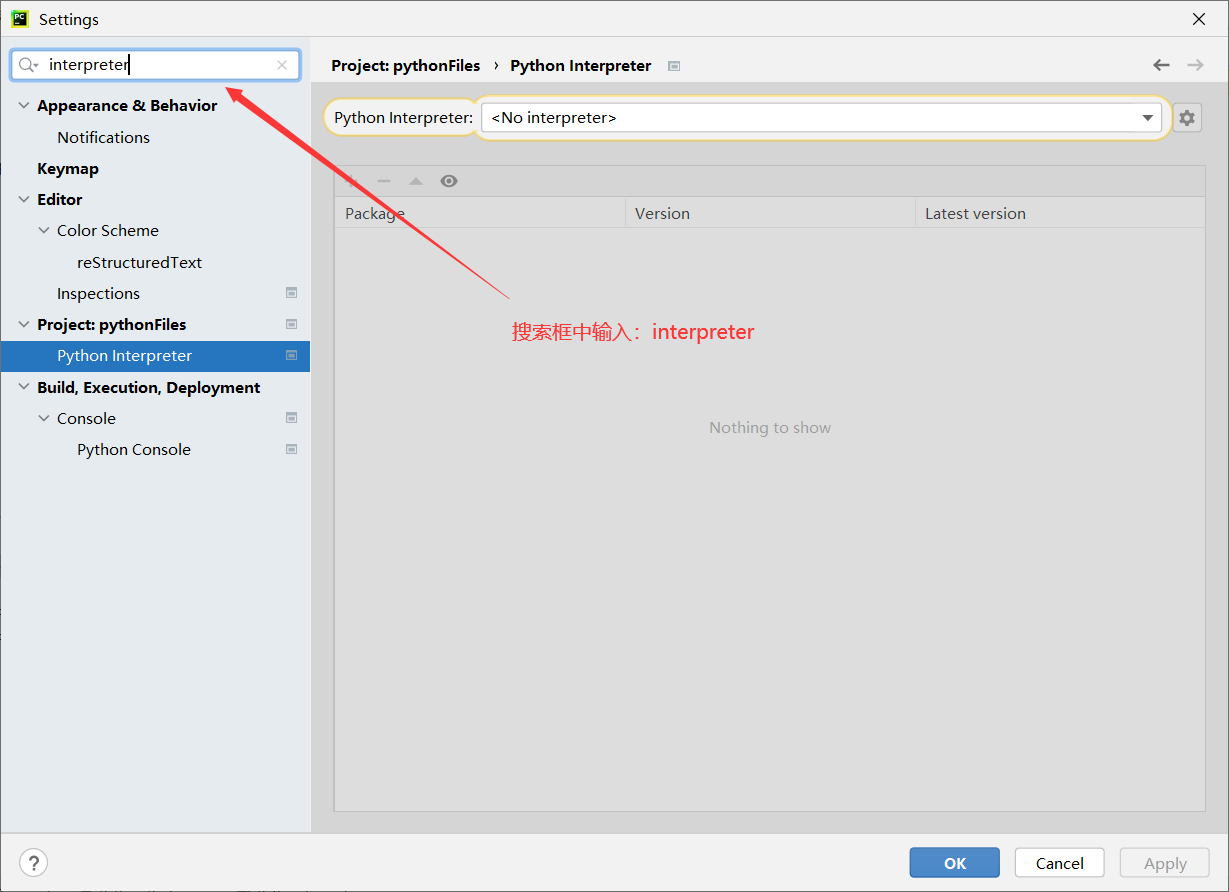Collapse the Console tree section
The width and height of the screenshot is (1229, 892).
coord(43,418)
